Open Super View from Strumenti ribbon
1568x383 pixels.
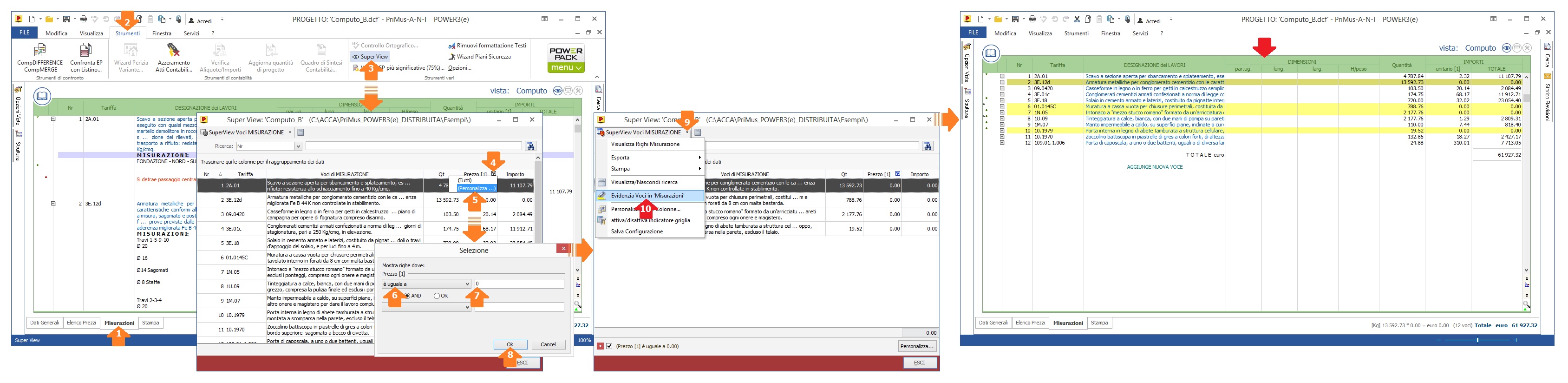pos(370,57)
